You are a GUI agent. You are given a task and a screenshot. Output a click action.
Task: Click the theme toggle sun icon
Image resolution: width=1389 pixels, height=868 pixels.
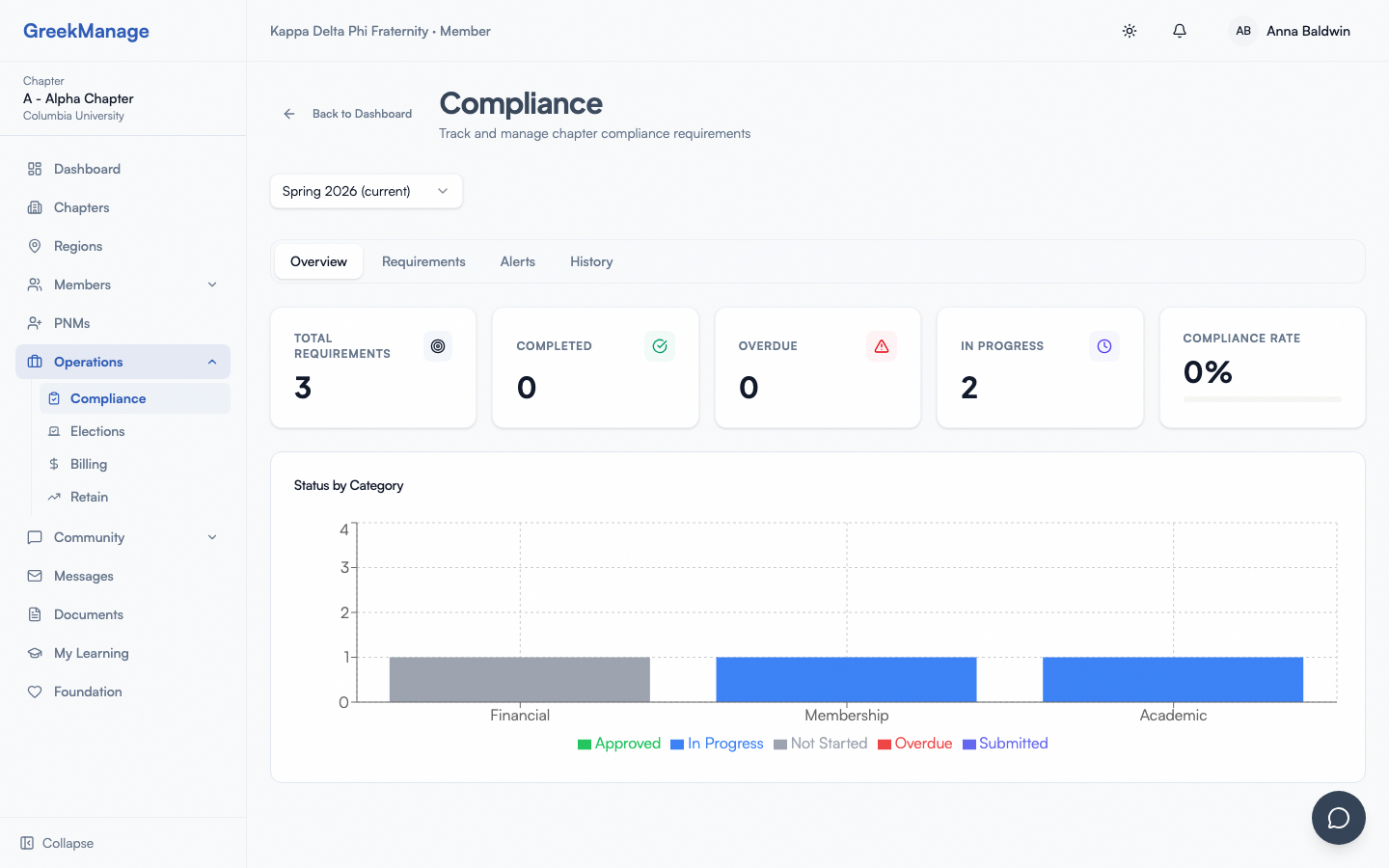click(x=1129, y=31)
